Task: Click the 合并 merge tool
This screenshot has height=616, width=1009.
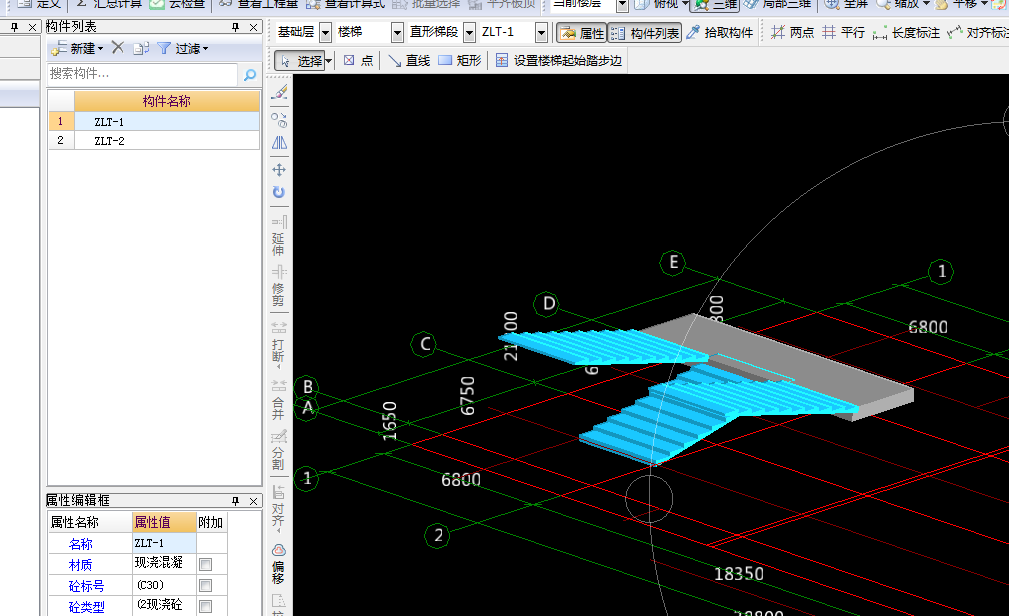Action: tap(279, 400)
